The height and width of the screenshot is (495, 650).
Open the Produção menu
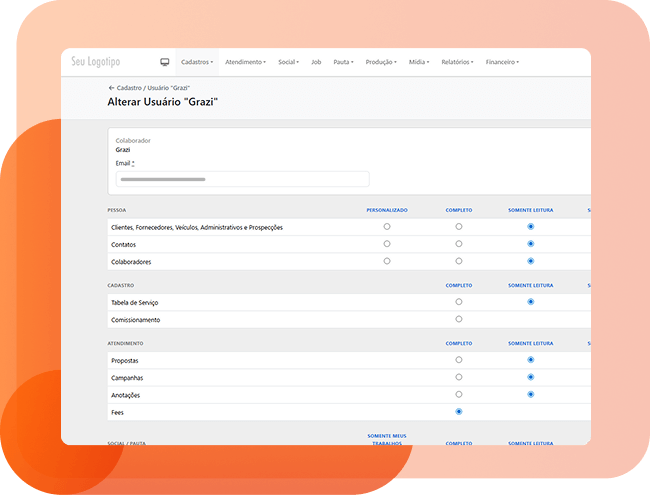[381, 62]
